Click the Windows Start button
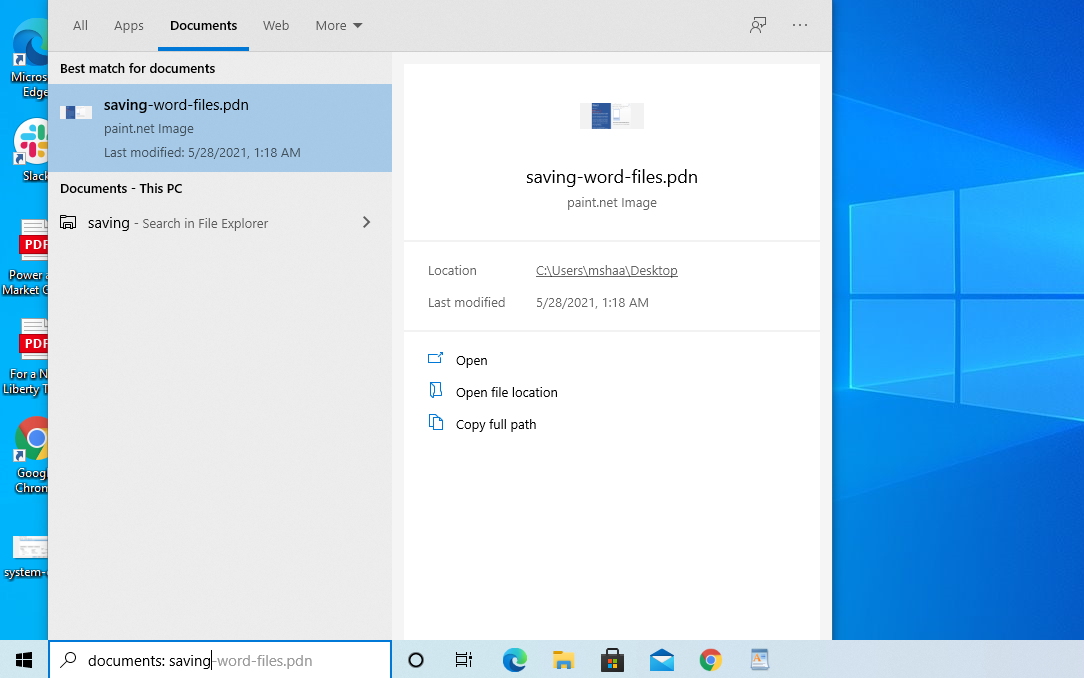 [24, 660]
